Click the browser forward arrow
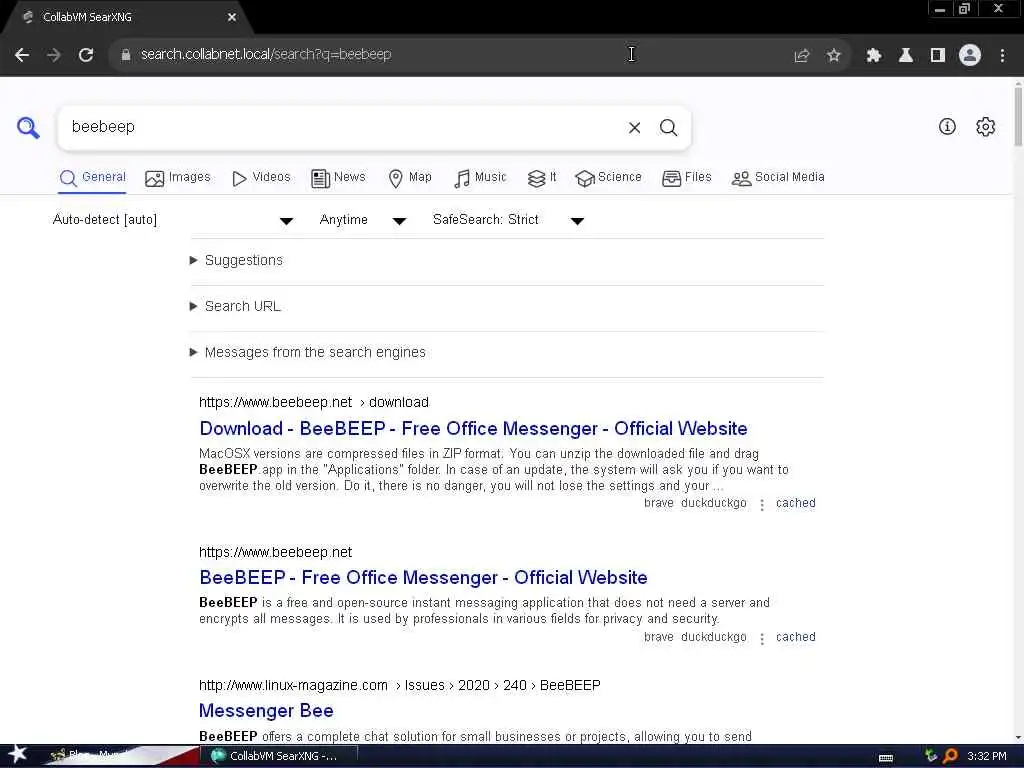This screenshot has height=768, width=1024. 54,55
